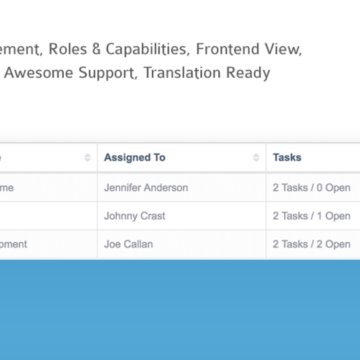The height and width of the screenshot is (360, 360).
Task: Select the Tasks column header
Action: 287,157
